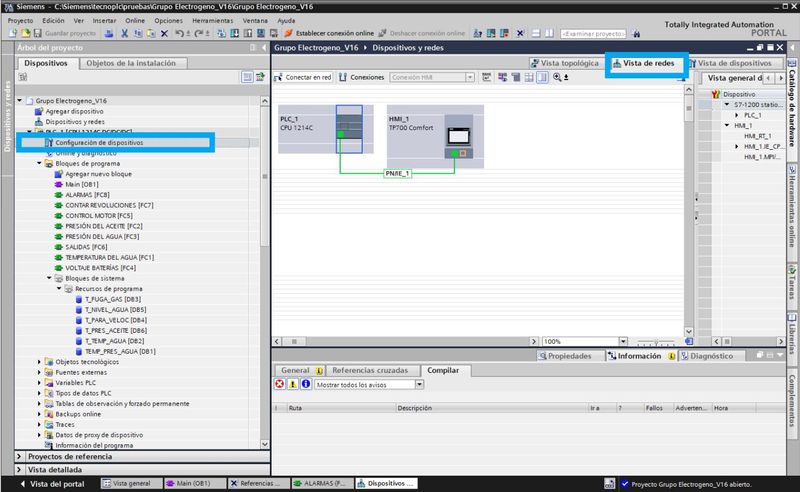This screenshot has height=492, width=800.
Task: Click the Paste icon in main toolbar
Action: [x=151, y=33]
